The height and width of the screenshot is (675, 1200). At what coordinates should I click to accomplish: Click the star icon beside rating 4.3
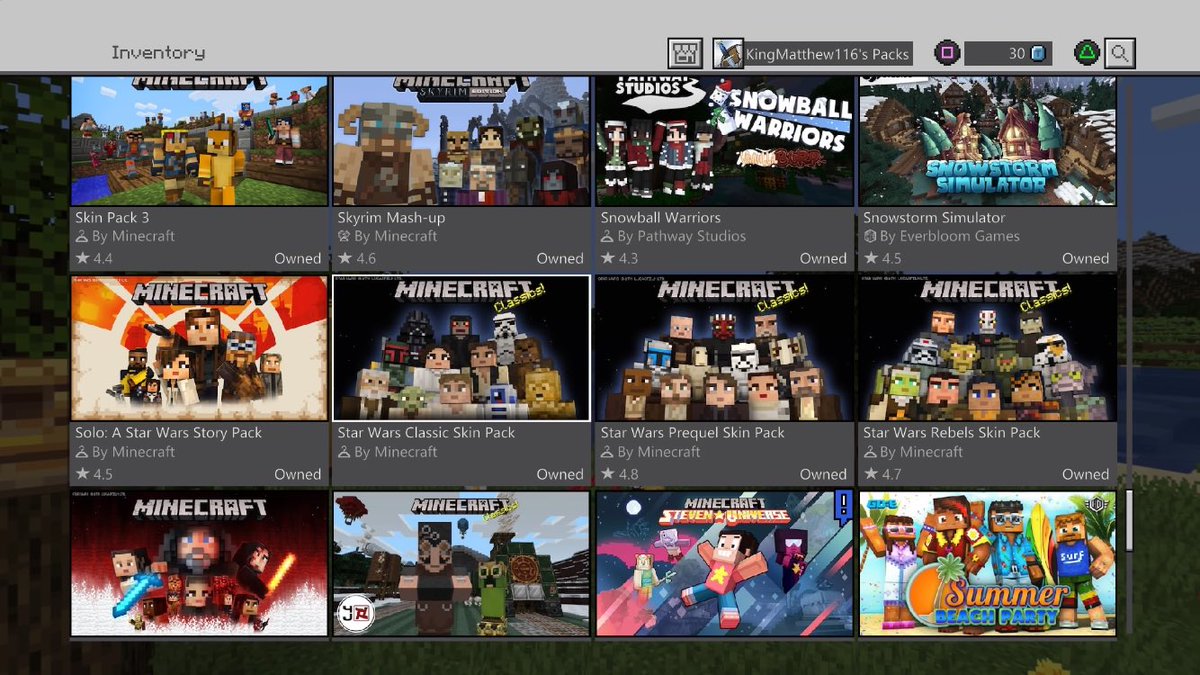[x=608, y=258]
